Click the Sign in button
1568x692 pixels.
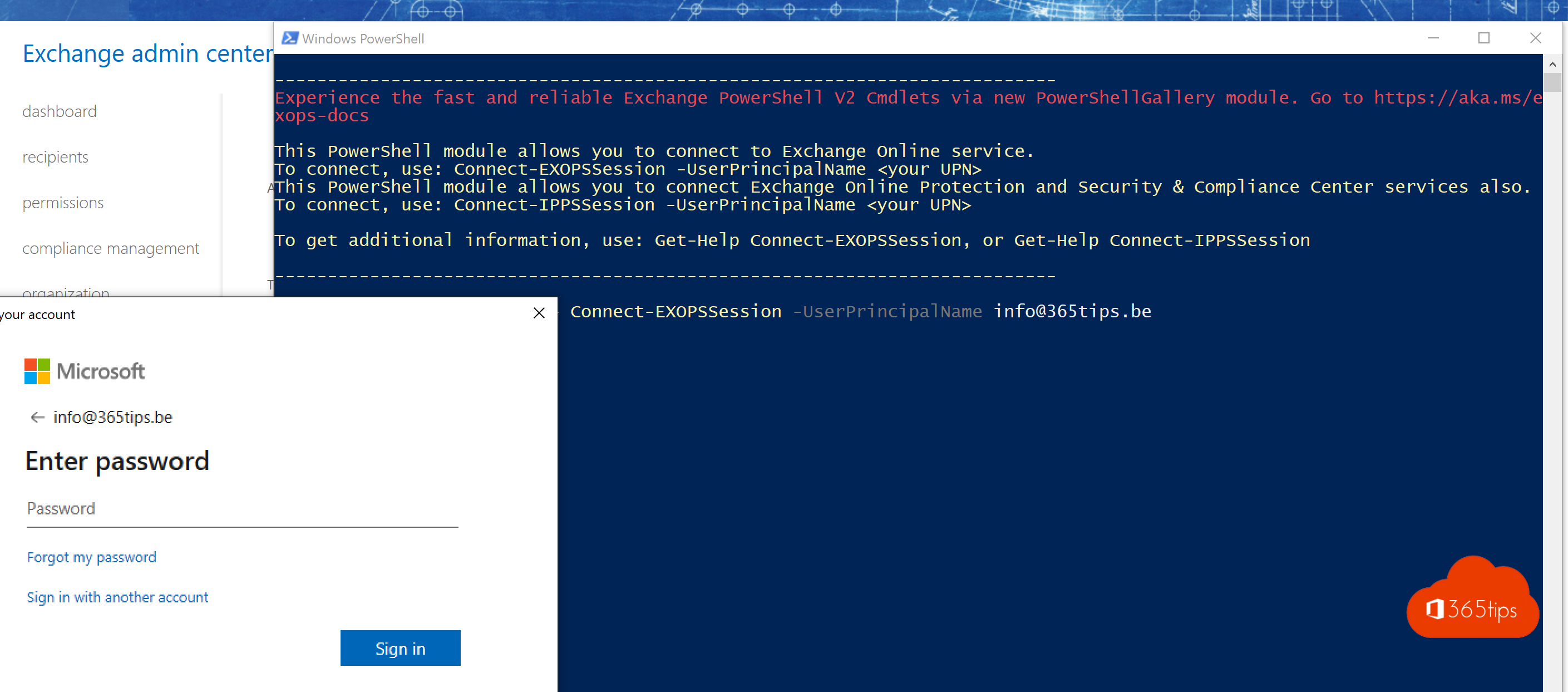[x=400, y=649]
